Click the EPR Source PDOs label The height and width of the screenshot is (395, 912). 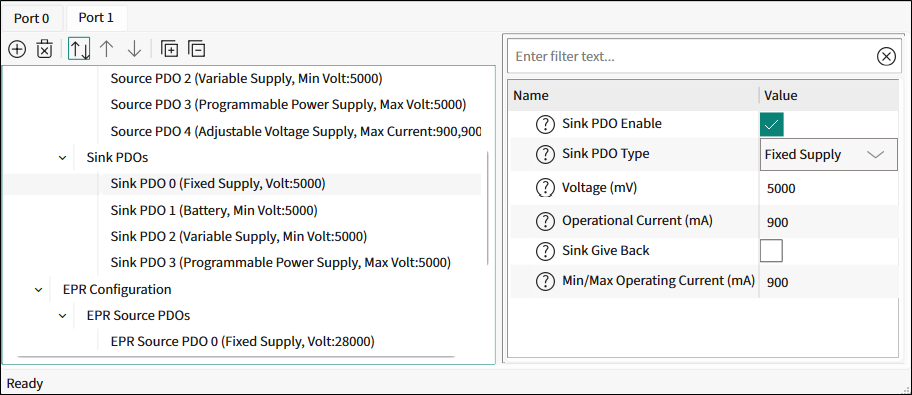click(138, 315)
